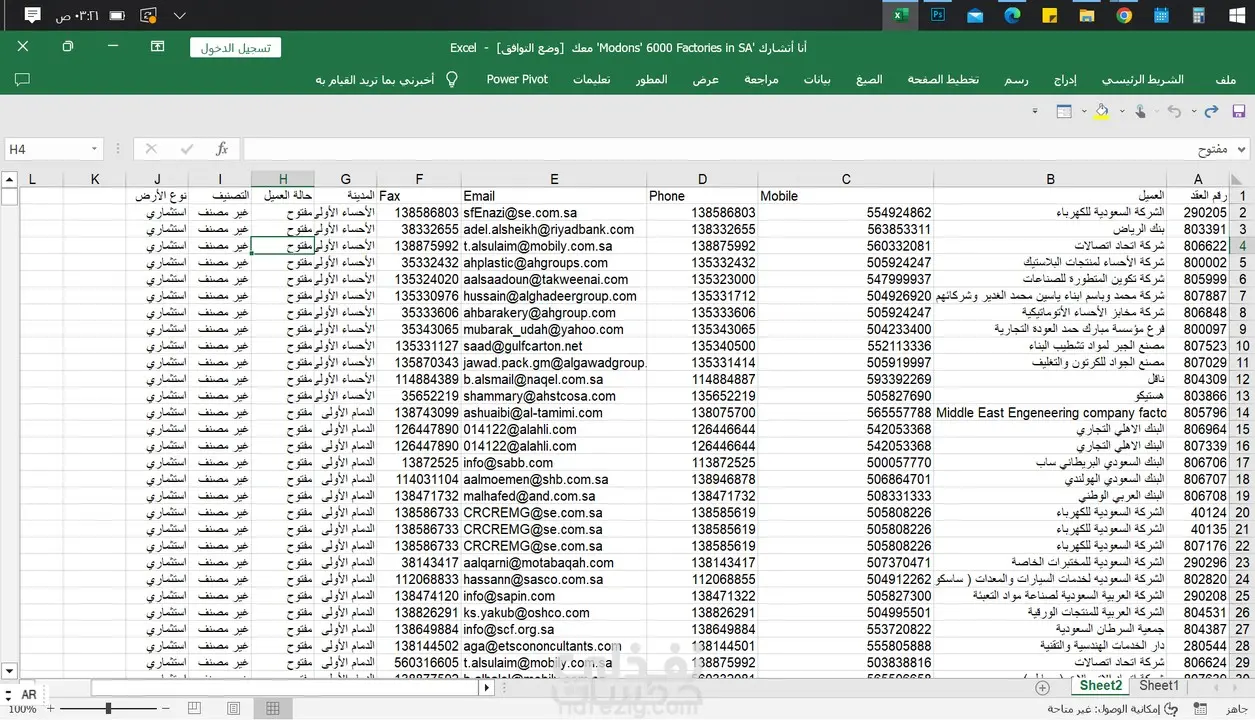Open the بيانات (Data) ribbon tab
The width and height of the screenshot is (1255, 720).
tap(816, 79)
